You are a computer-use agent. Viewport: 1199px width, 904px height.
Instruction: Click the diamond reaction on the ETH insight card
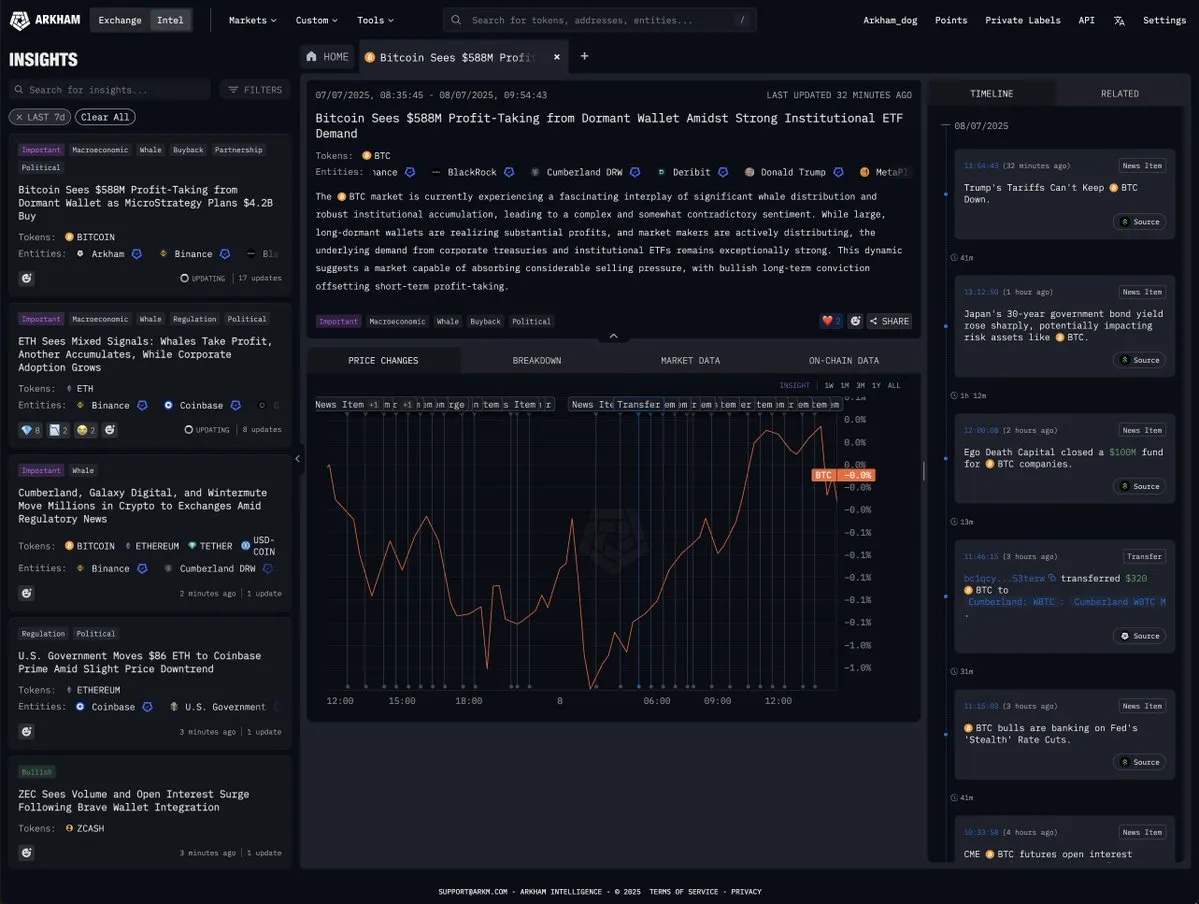[x=31, y=430]
